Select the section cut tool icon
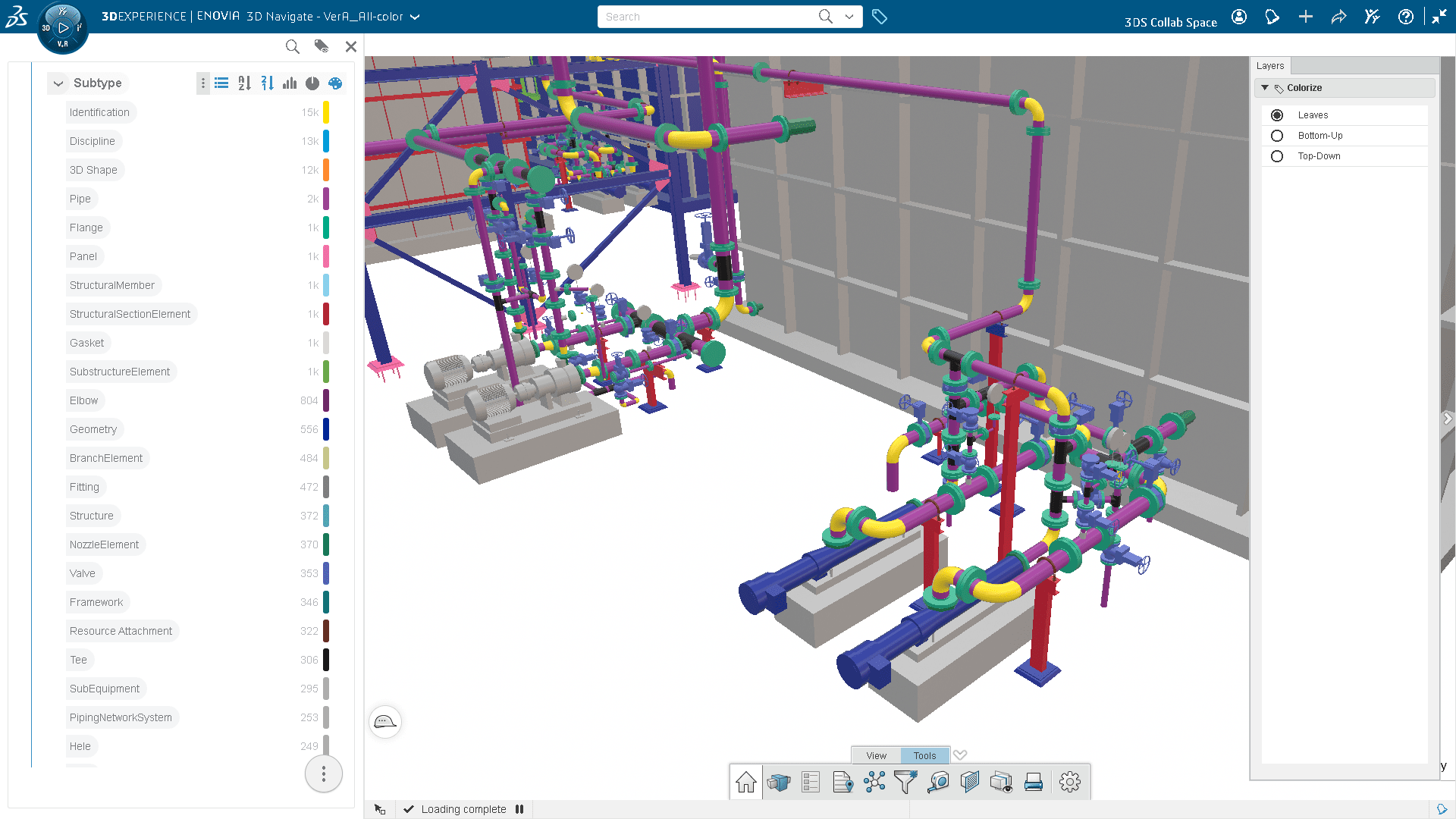This screenshot has height=819, width=1456. pos(970,782)
